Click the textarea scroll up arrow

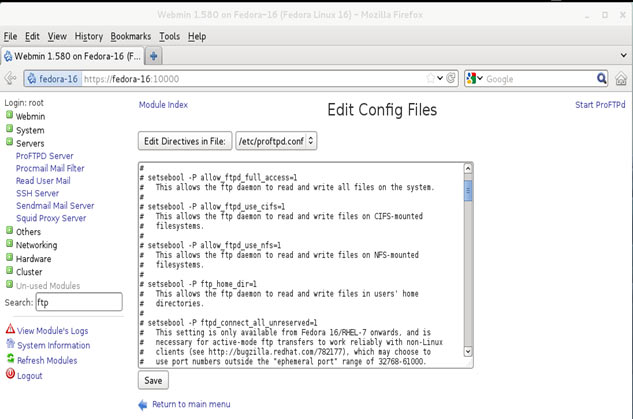(x=468, y=168)
